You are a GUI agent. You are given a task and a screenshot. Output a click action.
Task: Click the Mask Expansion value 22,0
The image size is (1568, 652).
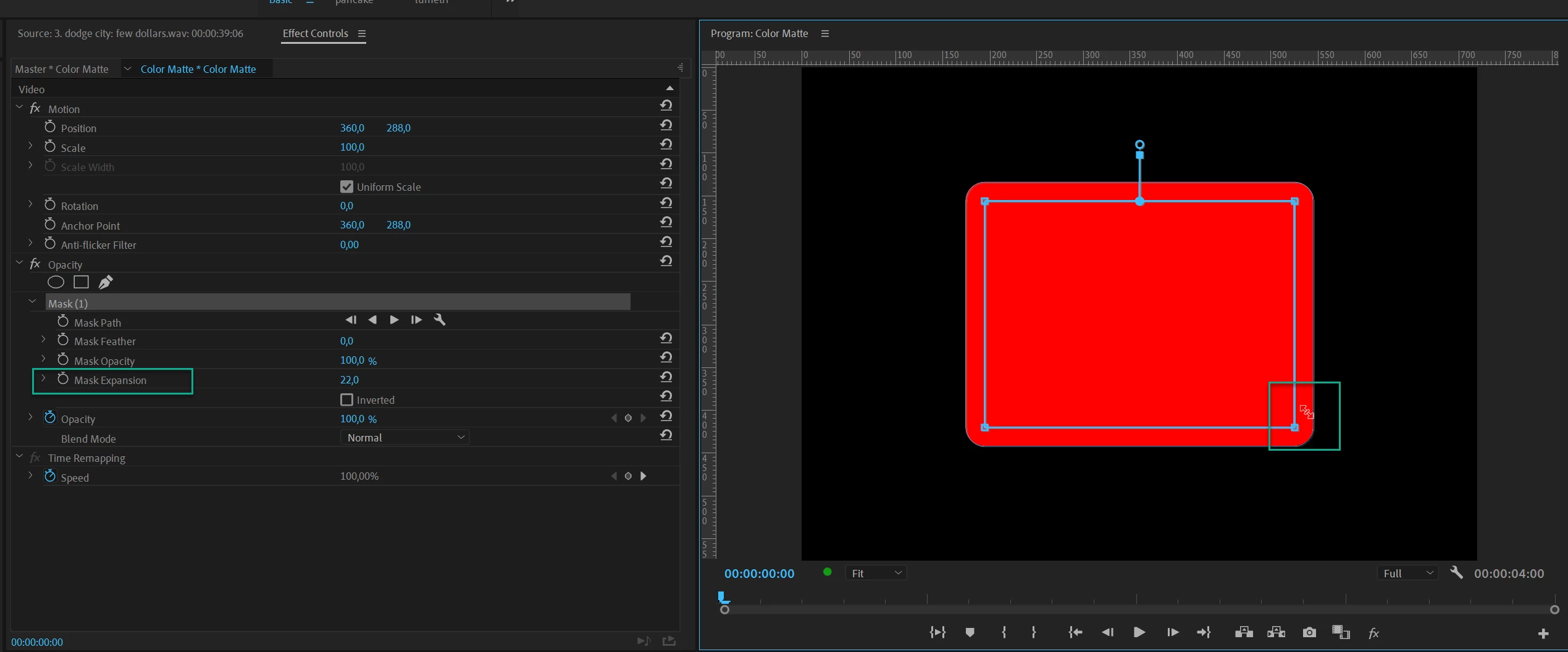pyautogui.click(x=350, y=380)
